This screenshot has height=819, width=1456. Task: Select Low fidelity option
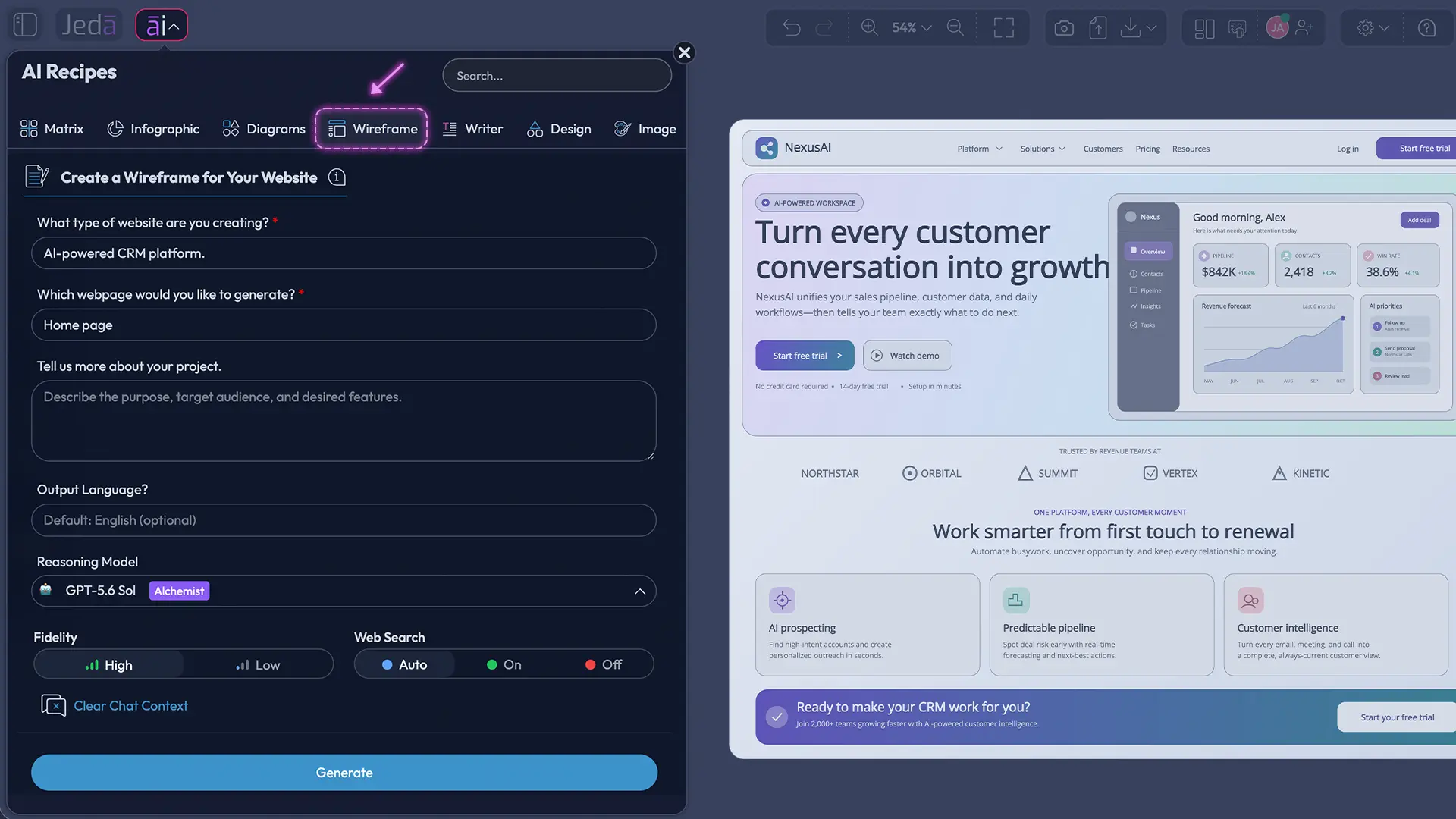tap(258, 665)
